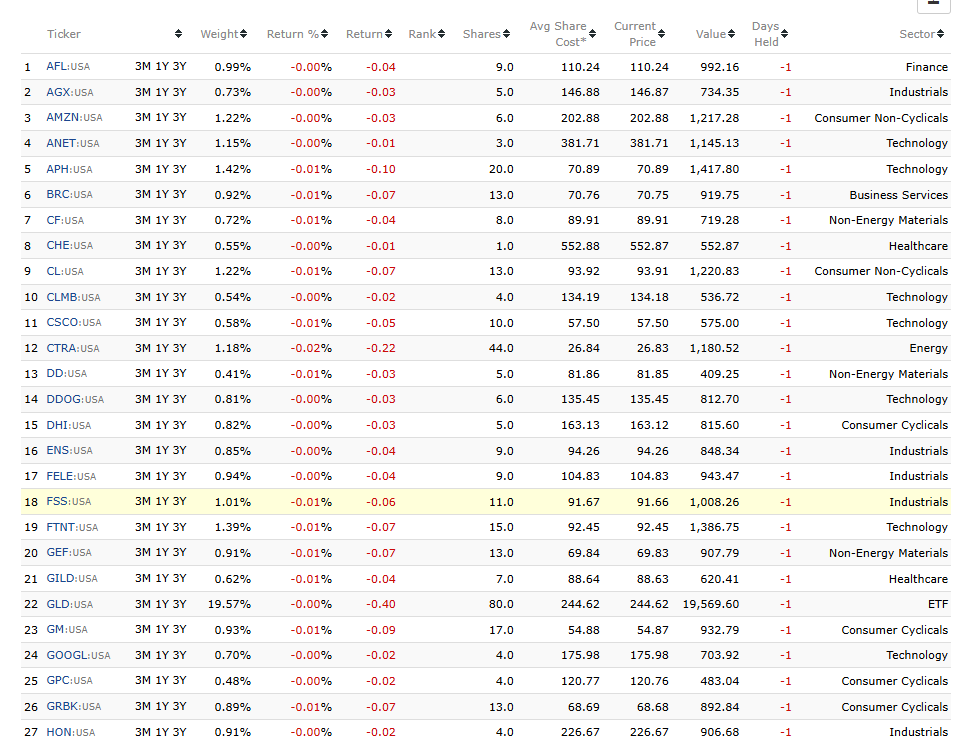Click value cell 19,569.60
The width and height of the screenshot is (964, 744).
coord(711,604)
